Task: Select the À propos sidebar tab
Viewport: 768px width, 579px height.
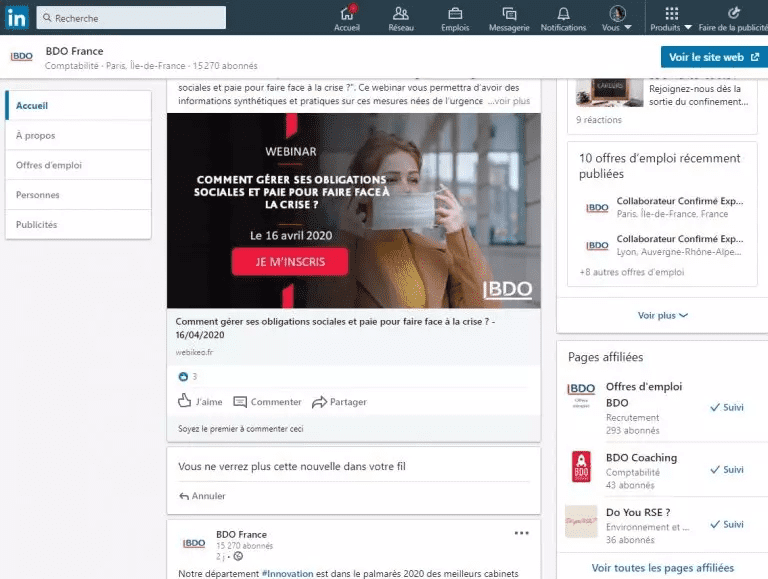Action: (78, 135)
